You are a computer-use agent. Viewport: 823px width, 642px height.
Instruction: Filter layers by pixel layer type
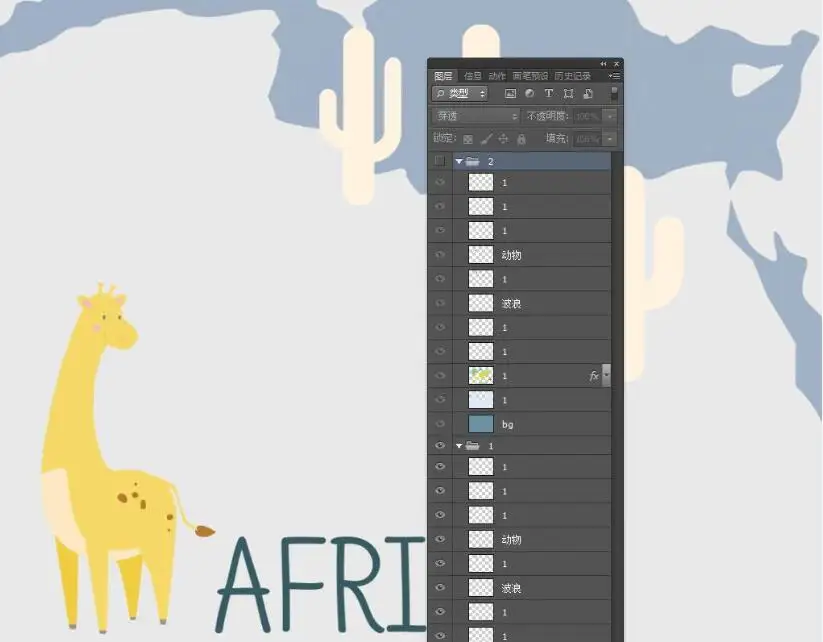click(x=510, y=93)
